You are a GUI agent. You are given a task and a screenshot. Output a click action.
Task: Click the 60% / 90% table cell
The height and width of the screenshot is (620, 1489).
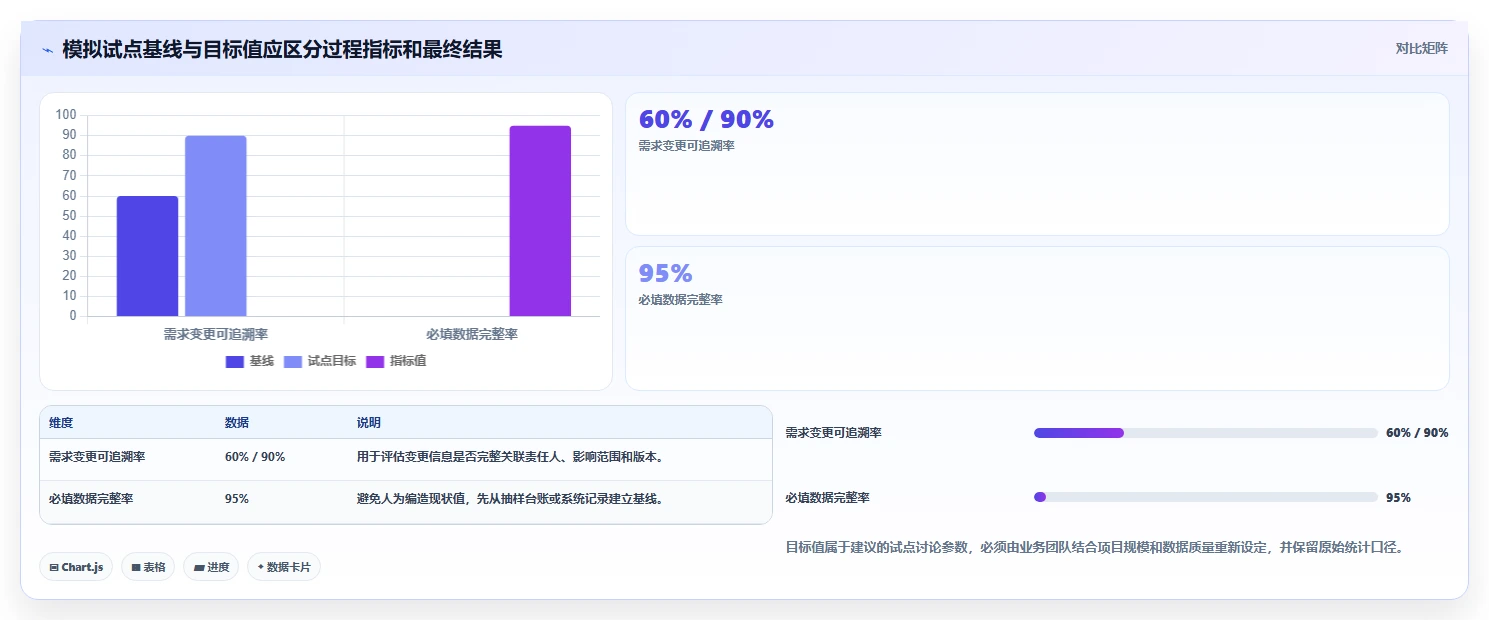[x=255, y=457]
